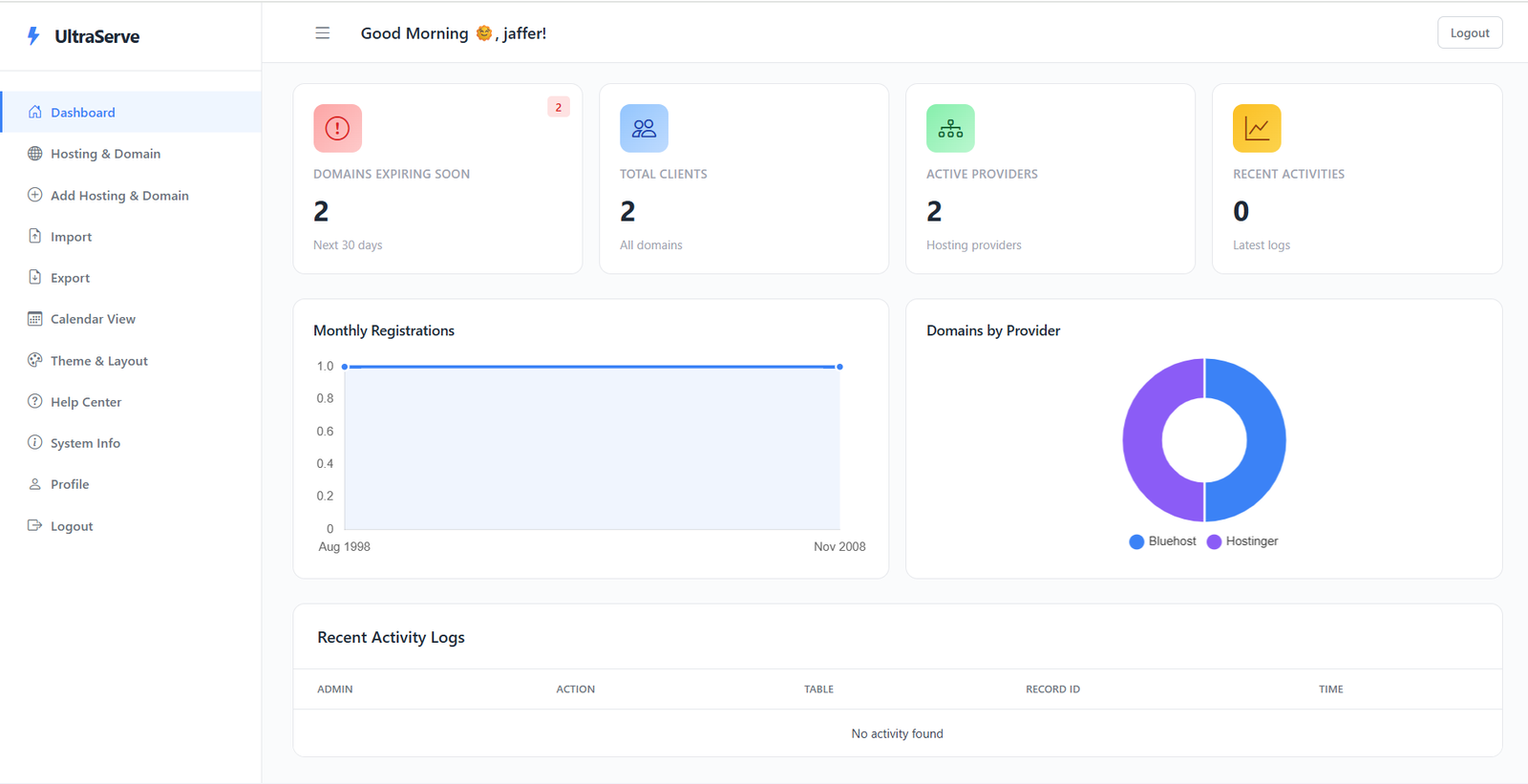Screen dimensions: 1528x784
Task: Click the UltraServe lightning bolt logo
Action: click(33, 36)
